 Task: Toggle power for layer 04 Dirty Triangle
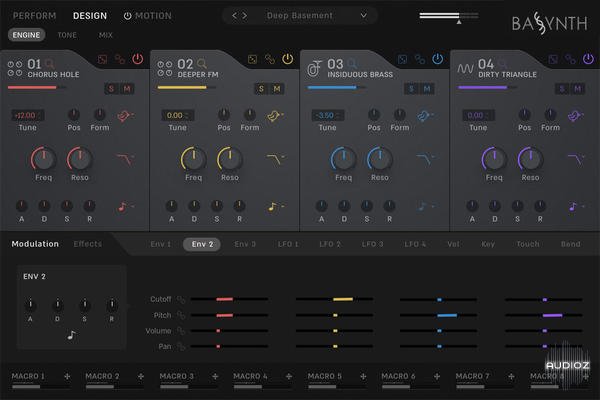pyautogui.click(x=588, y=59)
